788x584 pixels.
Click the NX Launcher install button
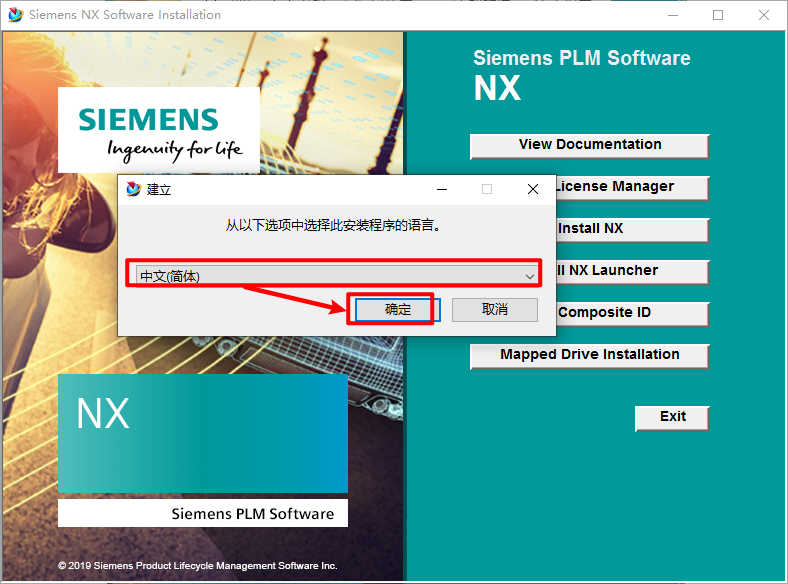click(x=632, y=271)
